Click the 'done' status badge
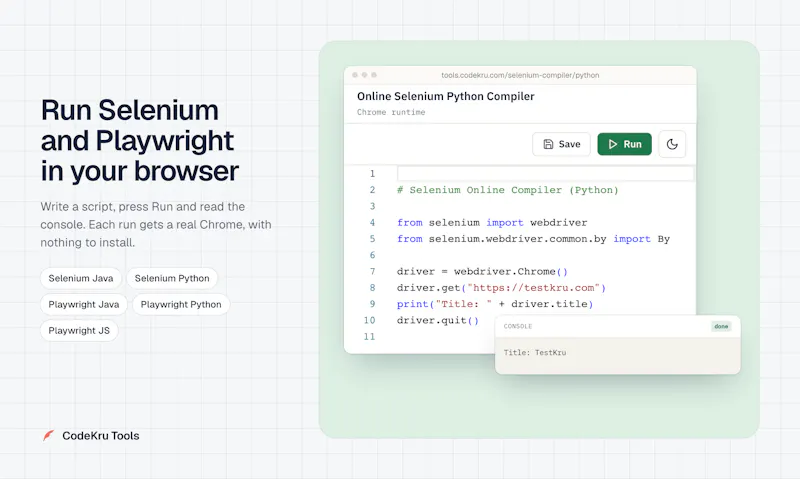Image resolution: width=800 pixels, height=479 pixels. (x=721, y=326)
